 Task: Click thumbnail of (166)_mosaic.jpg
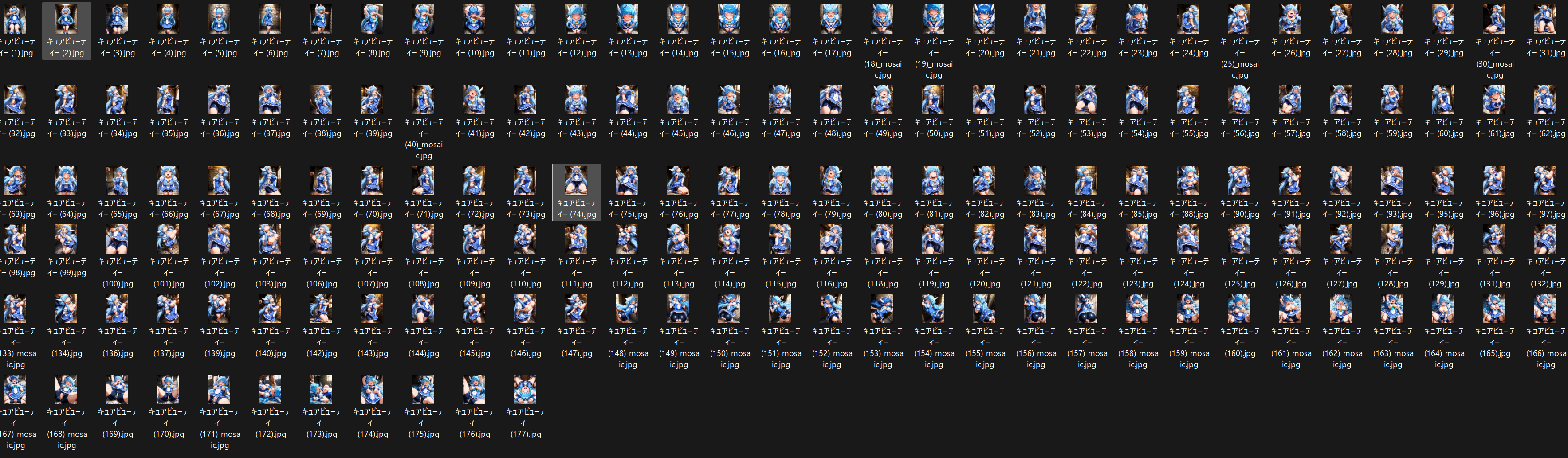pos(1545,309)
